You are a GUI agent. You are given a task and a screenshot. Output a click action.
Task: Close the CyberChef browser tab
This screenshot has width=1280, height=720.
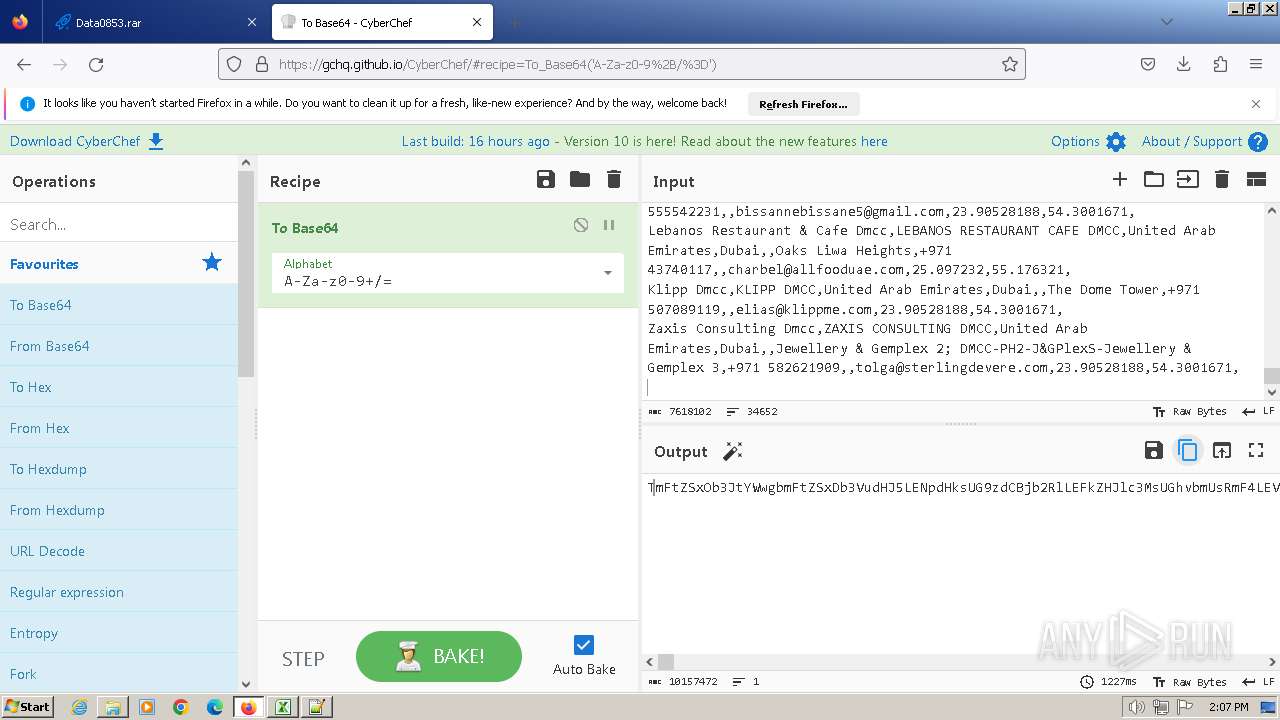point(477,22)
